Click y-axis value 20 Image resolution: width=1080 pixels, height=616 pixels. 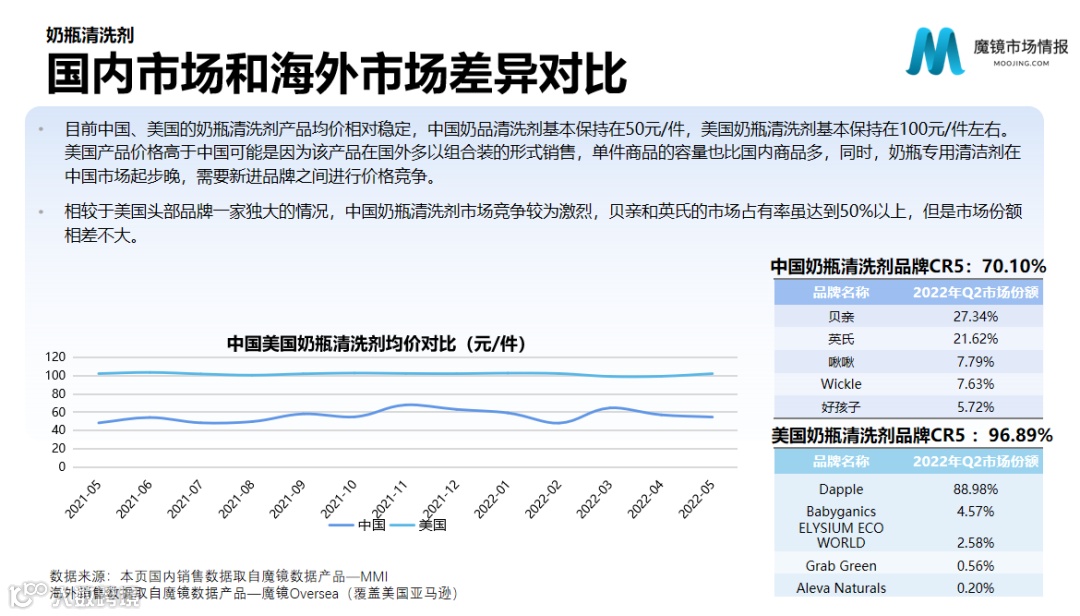(x=59, y=449)
